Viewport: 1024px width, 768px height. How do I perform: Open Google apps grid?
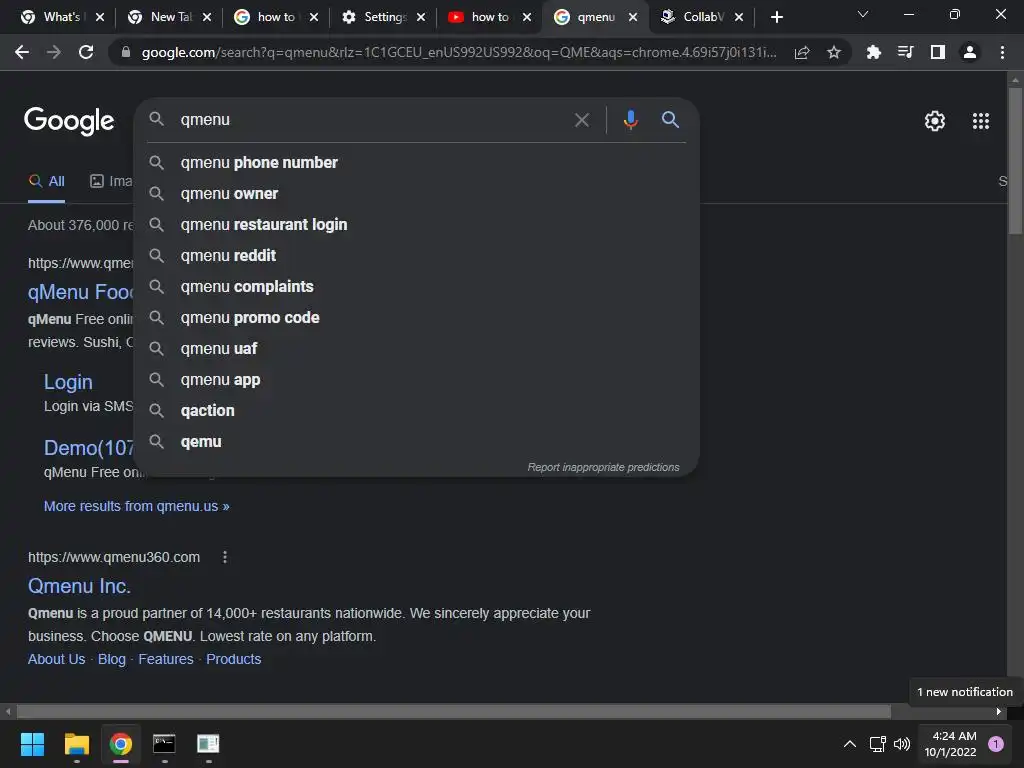(x=980, y=121)
